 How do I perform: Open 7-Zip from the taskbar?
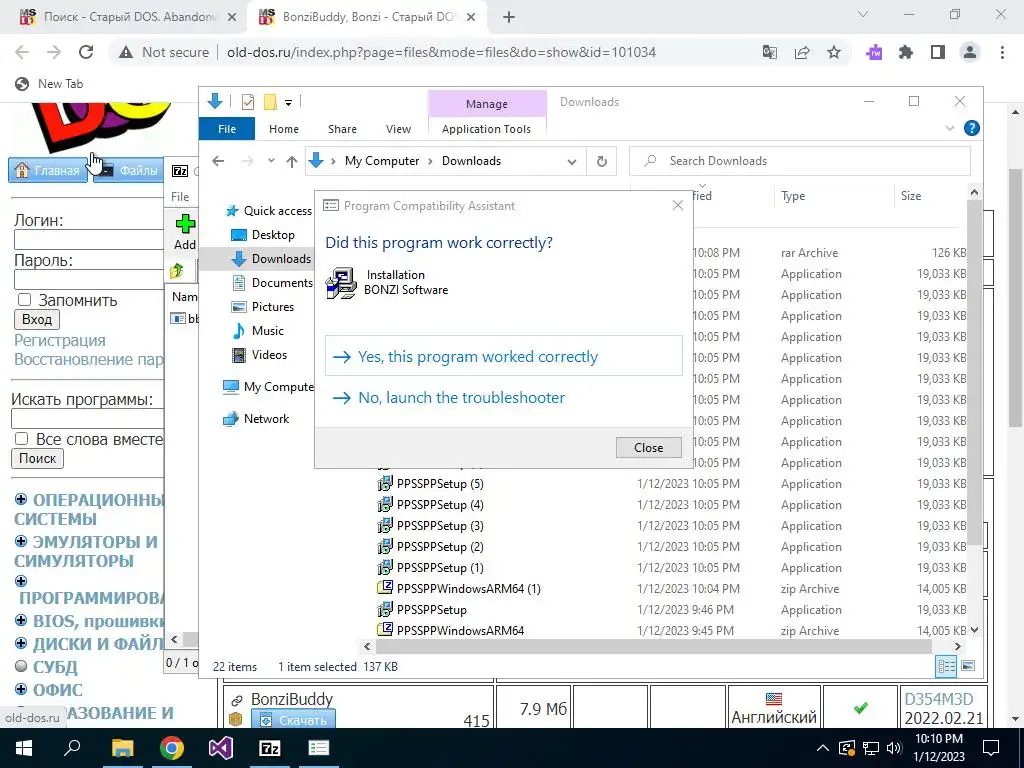[270, 748]
